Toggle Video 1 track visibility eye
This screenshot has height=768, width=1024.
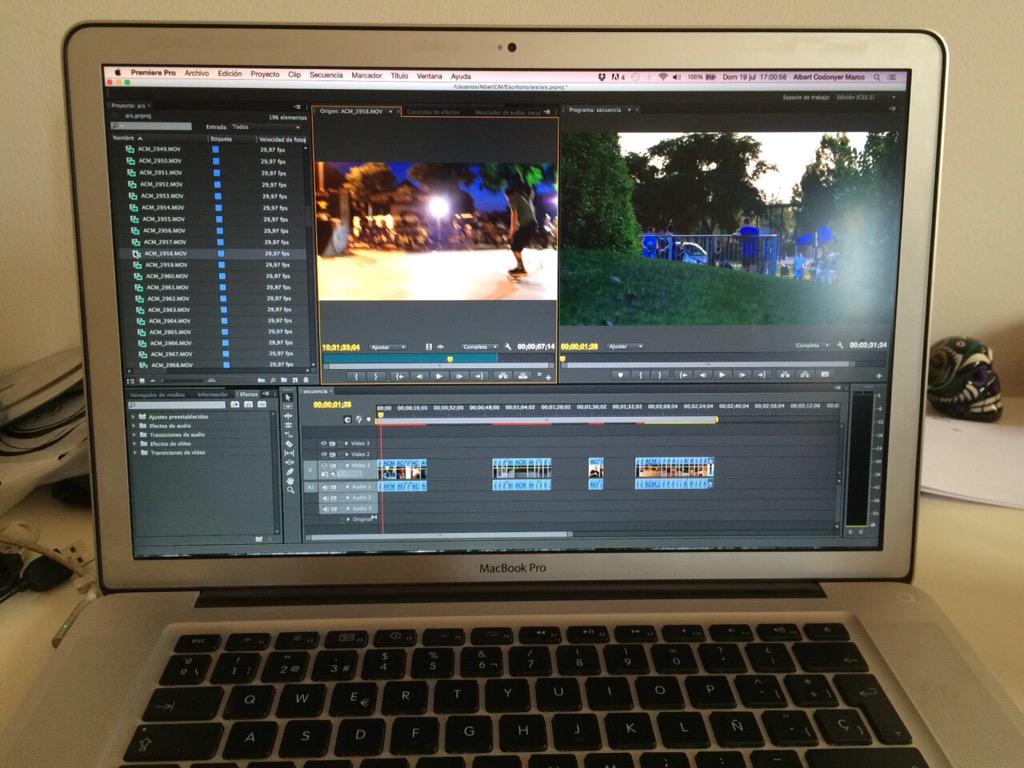(x=323, y=466)
